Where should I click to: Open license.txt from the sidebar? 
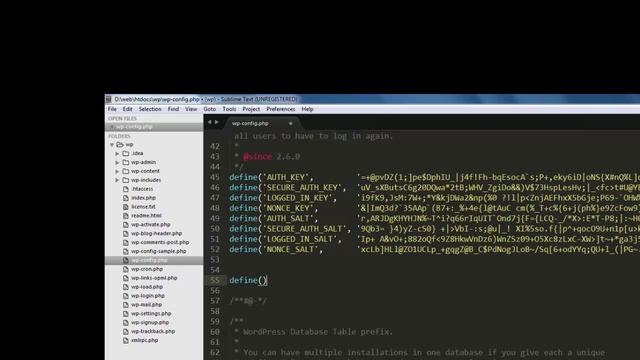pos(143,207)
